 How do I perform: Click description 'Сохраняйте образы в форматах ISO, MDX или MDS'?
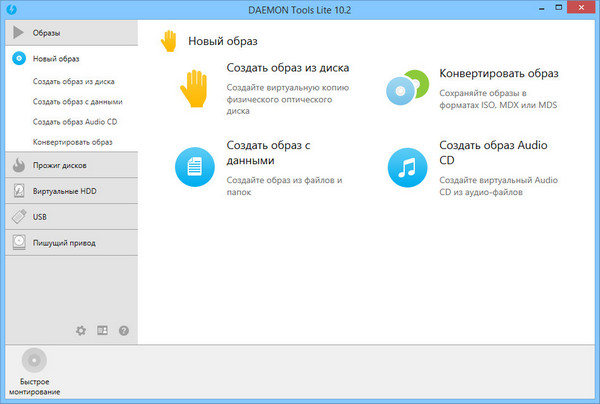[498, 99]
